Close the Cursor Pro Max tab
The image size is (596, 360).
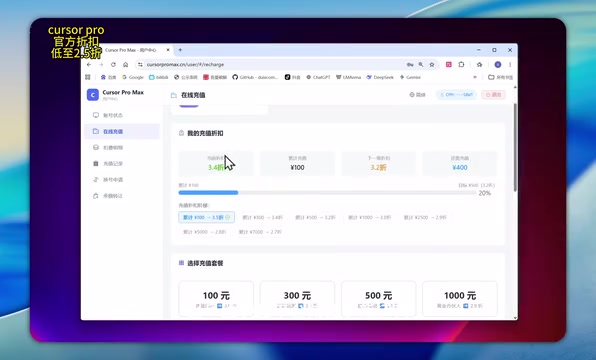(168, 50)
